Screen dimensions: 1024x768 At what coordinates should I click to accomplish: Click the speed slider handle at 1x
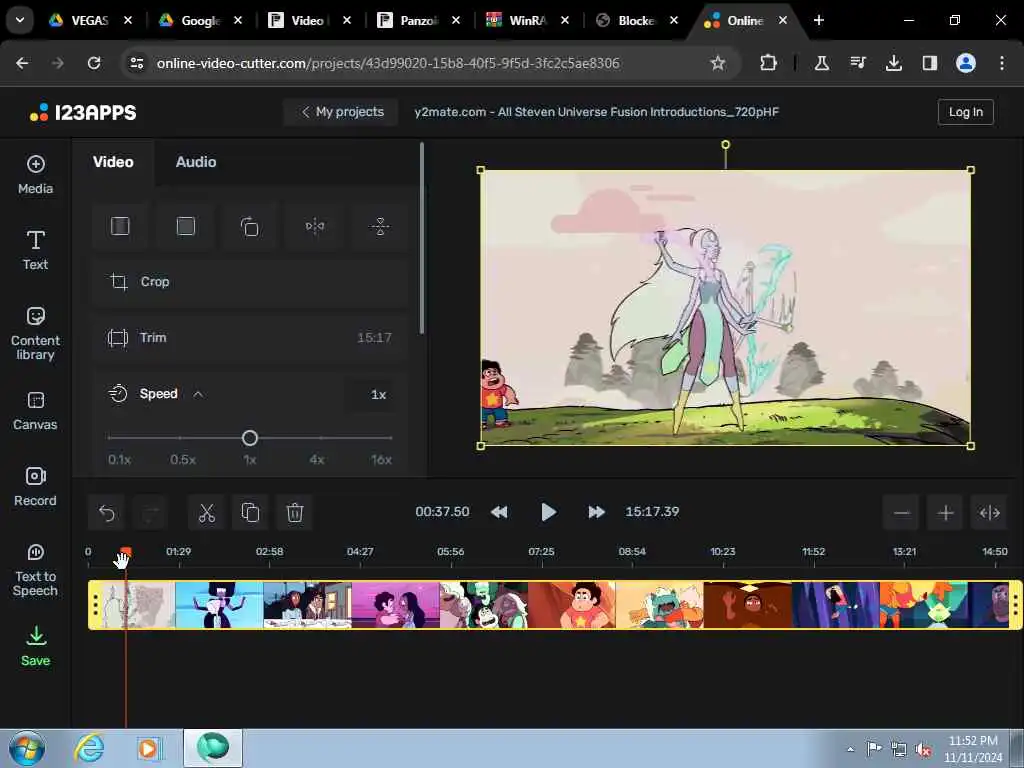(249, 438)
